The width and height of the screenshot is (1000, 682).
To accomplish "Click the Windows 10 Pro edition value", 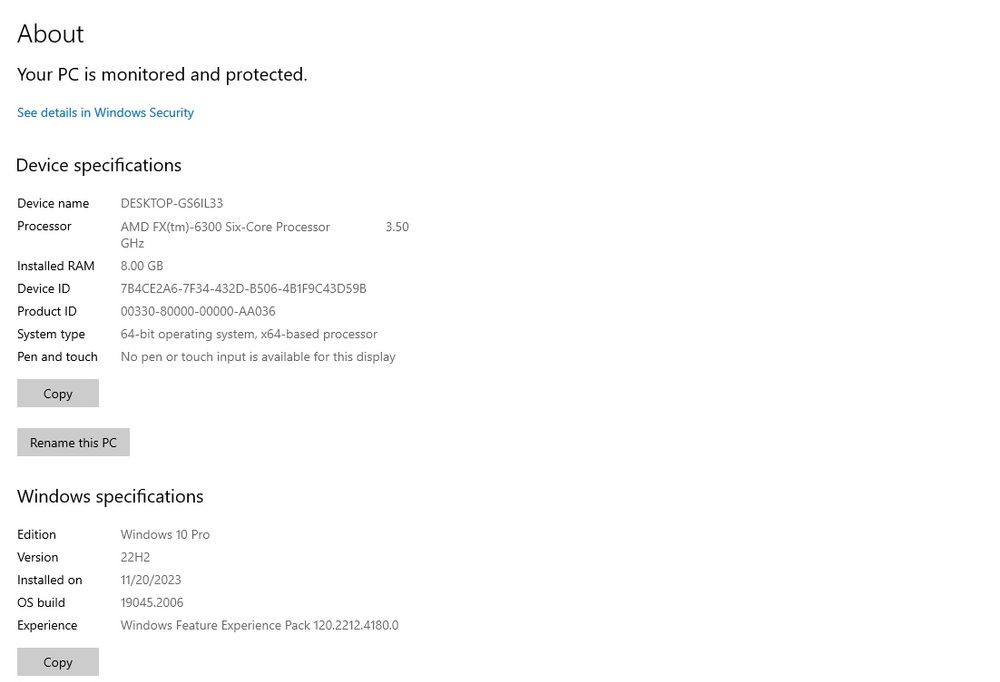I will (165, 535).
